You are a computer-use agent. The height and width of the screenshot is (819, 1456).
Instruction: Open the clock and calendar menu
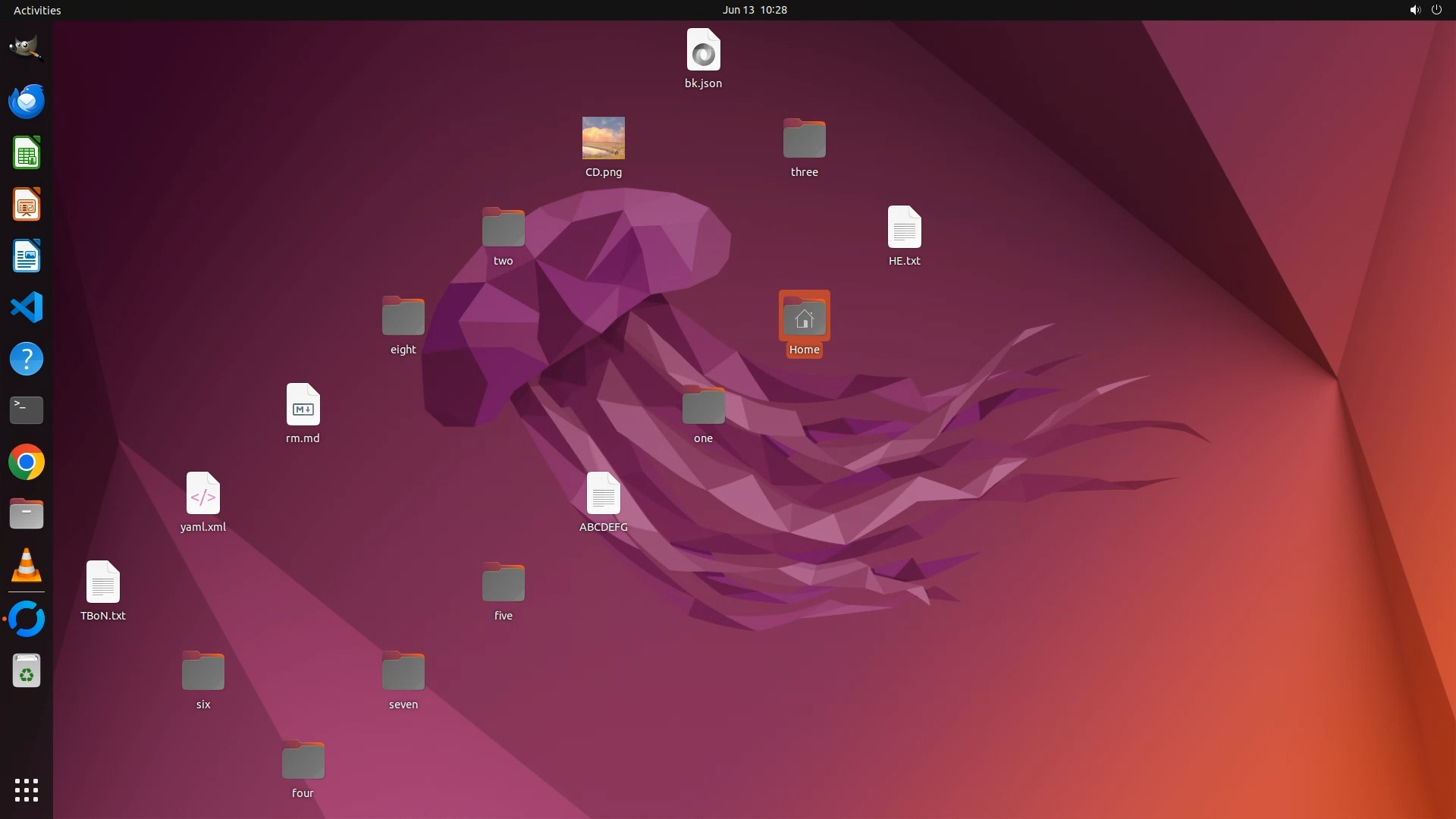754,10
